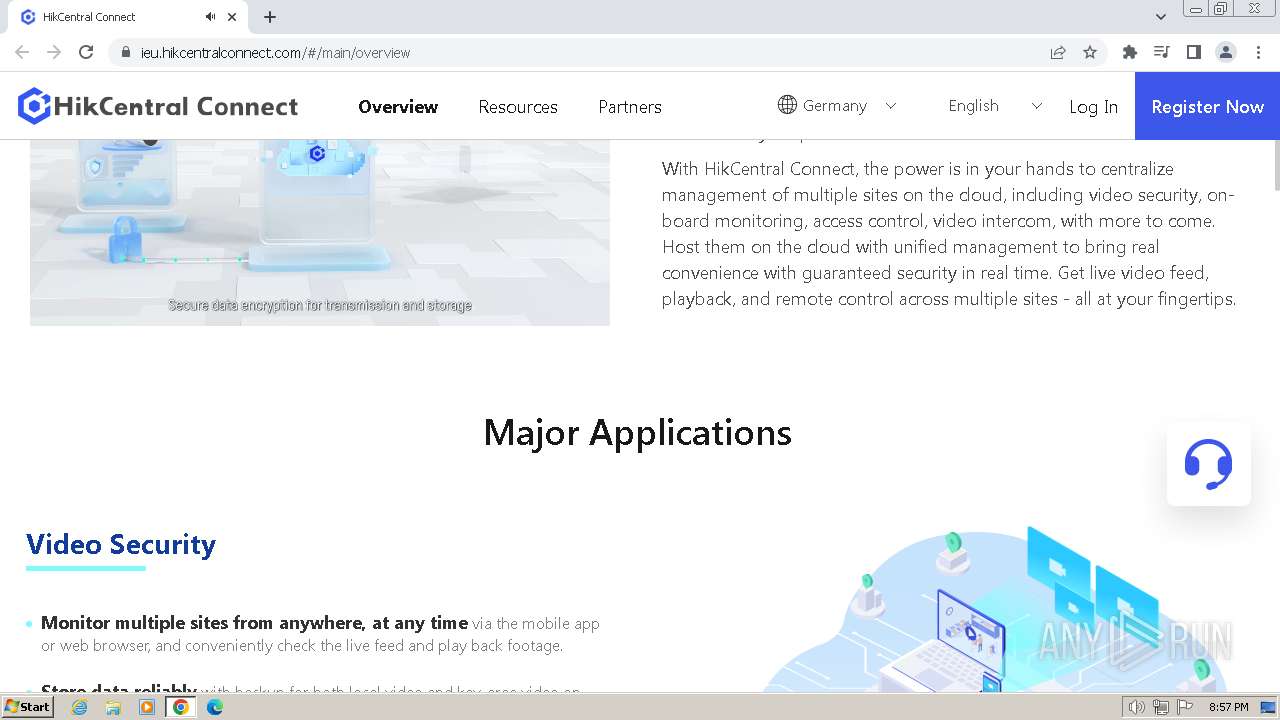Open the customer support headset widget
This screenshot has height=720, width=1280.
[x=1208, y=464]
